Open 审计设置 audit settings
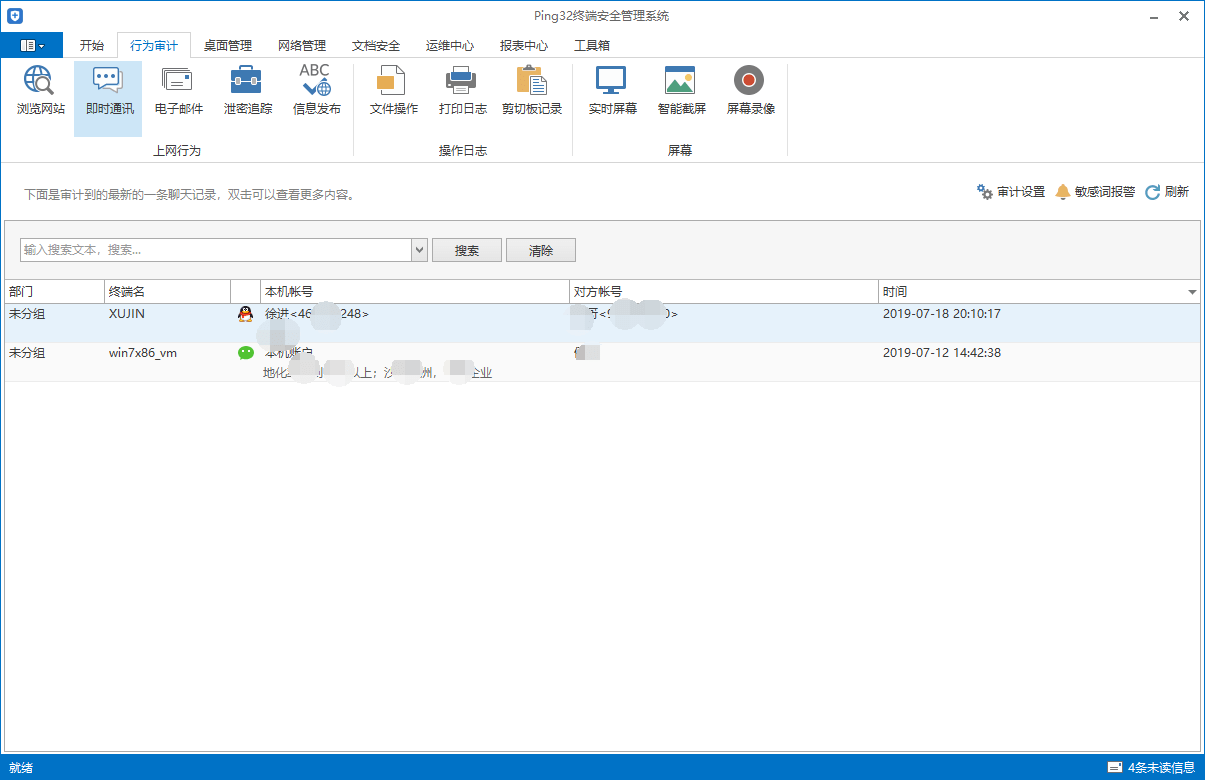 (x=1011, y=192)
